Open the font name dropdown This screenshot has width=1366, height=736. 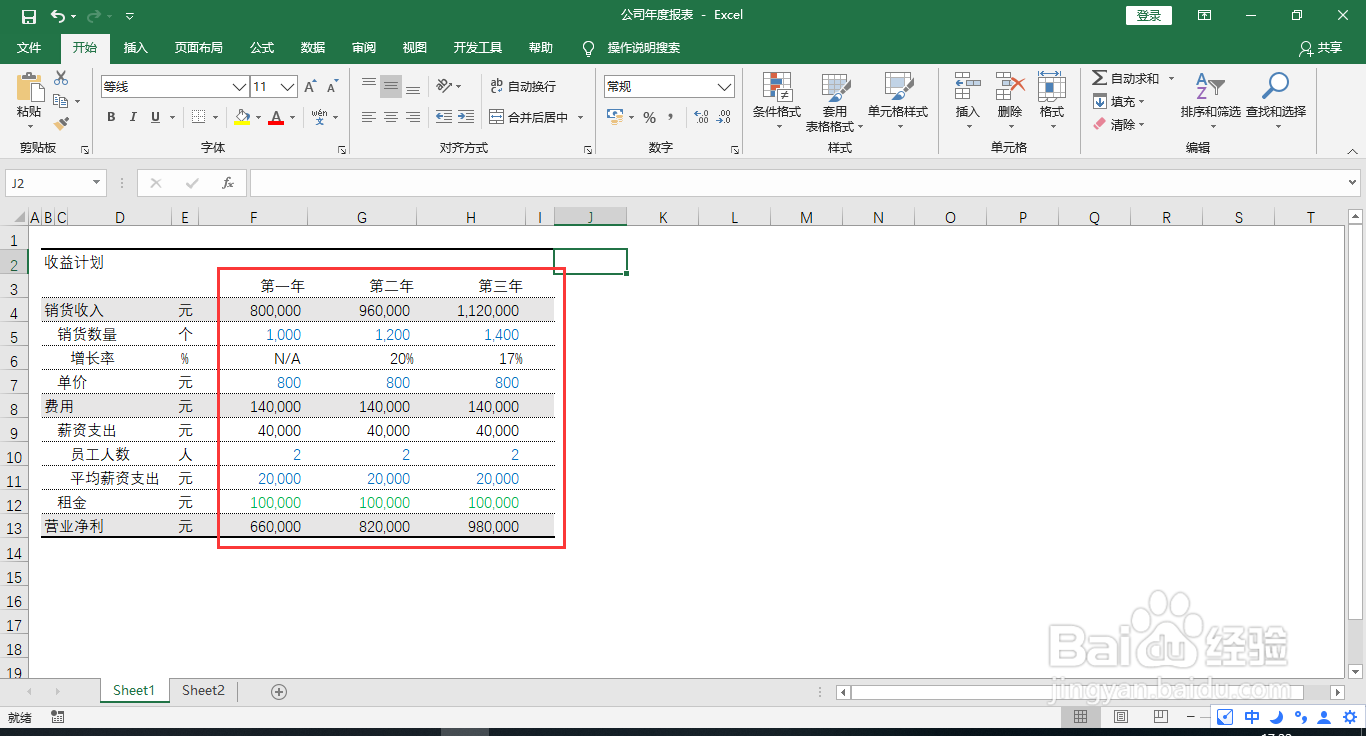pyautogui.click(x=238, y=86)
